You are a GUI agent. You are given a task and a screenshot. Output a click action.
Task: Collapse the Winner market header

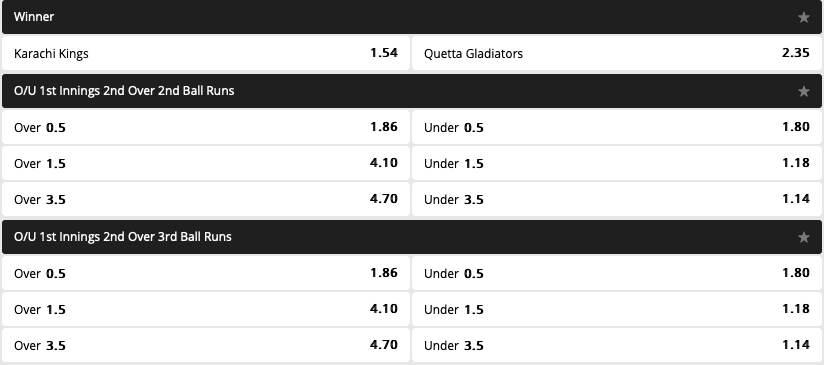[x=412, y=17]
